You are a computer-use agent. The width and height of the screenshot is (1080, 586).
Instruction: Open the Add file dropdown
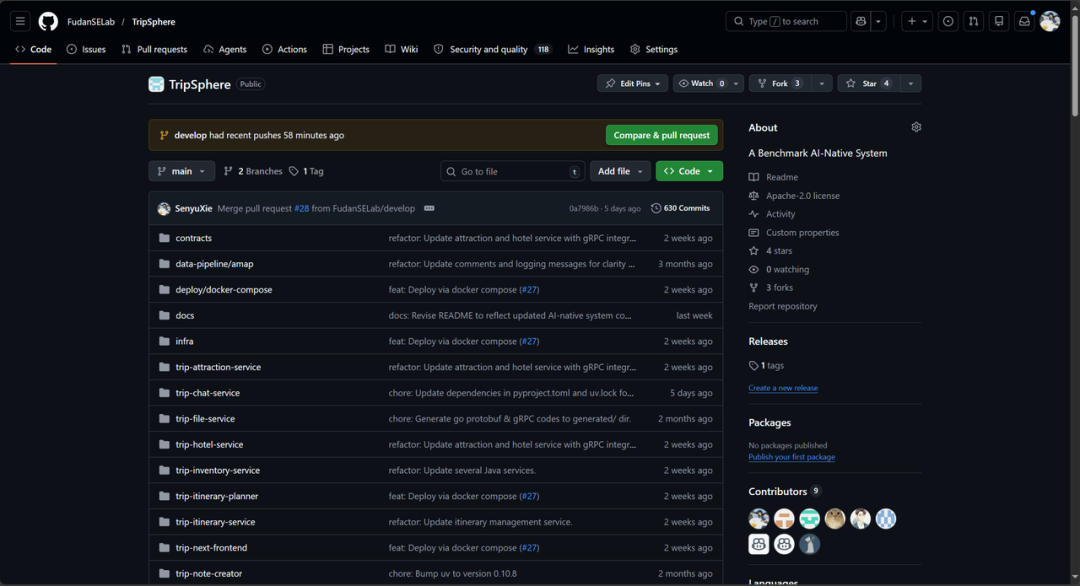(620, 171)
